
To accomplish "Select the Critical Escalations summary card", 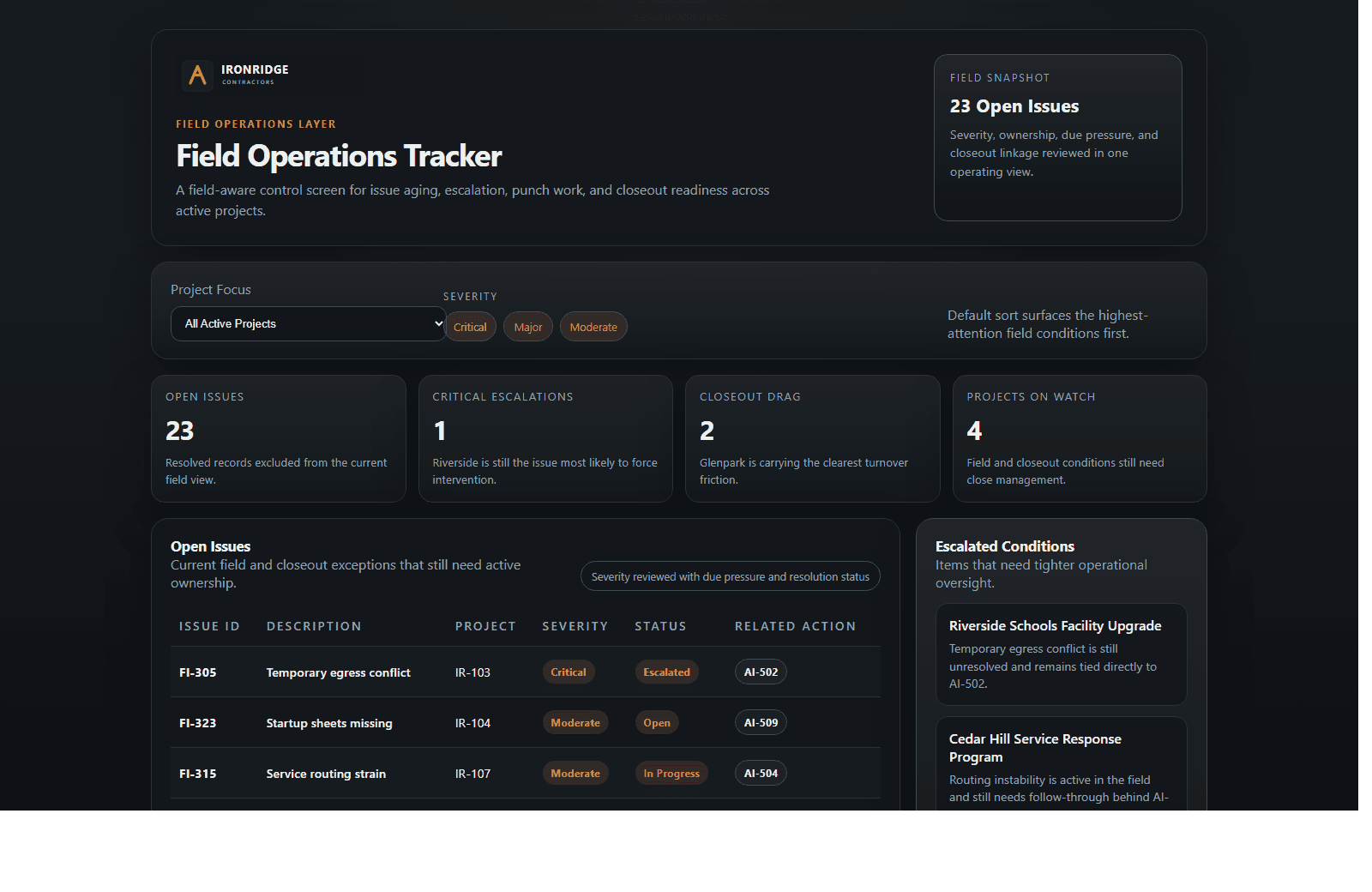I will pyautogui.click(x=545, y=438).
